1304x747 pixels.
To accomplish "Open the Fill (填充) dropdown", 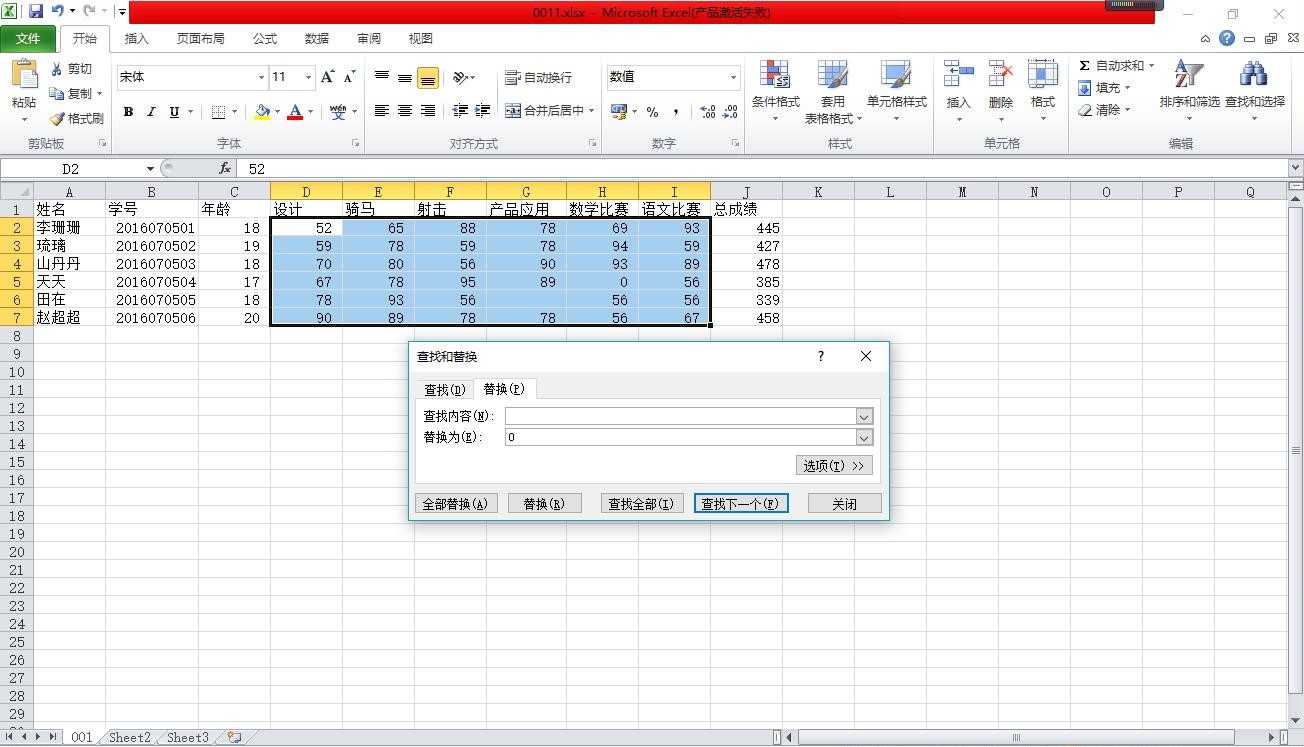I will pyautogui.click(x=1104, y=88).
